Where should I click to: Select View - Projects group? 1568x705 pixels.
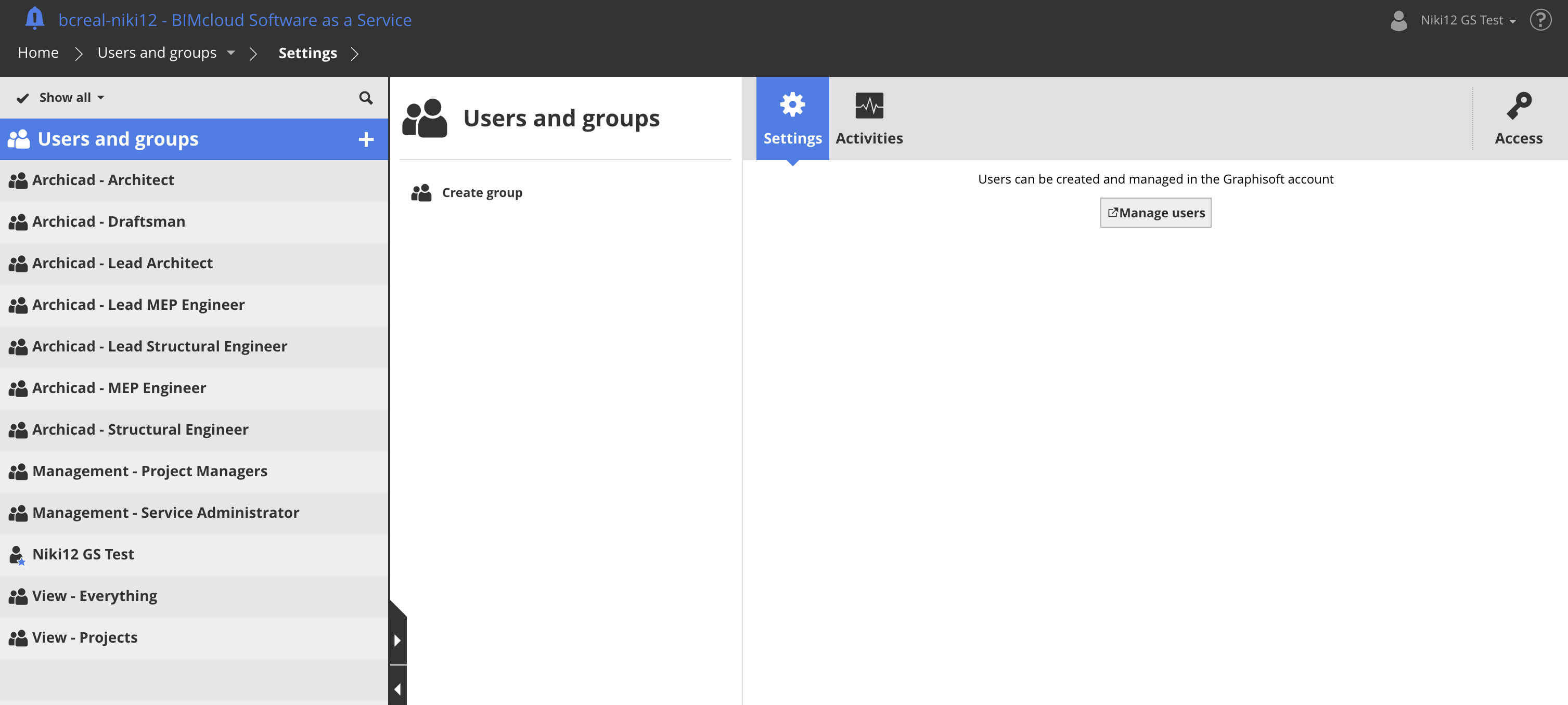194,637
